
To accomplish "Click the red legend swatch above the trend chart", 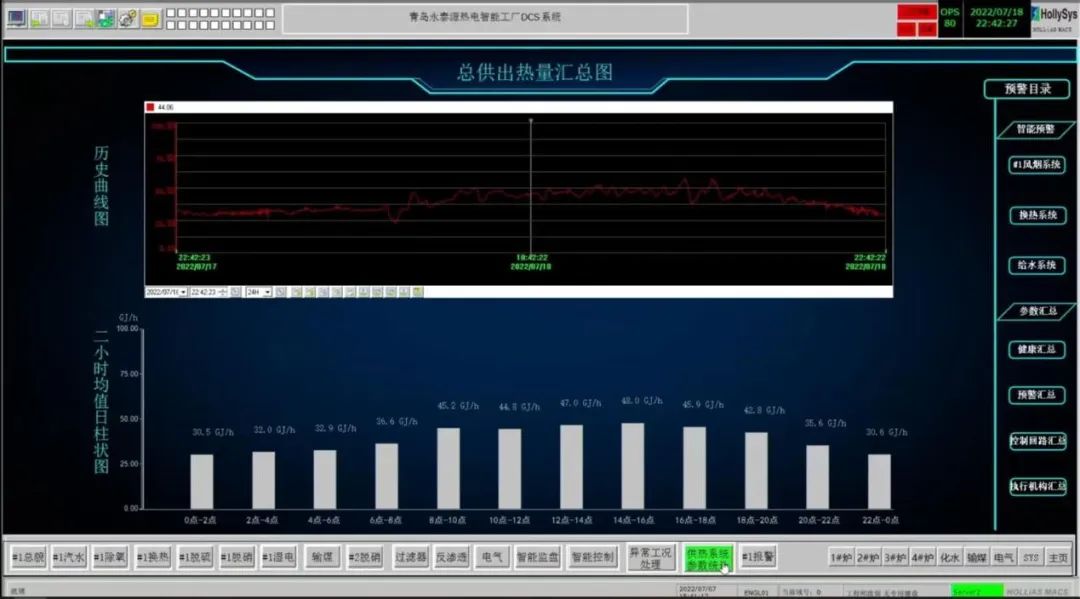I will coord(150,106).
